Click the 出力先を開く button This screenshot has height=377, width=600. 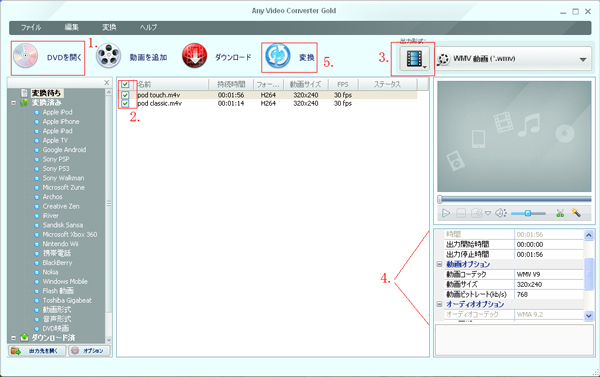(37, 351)
